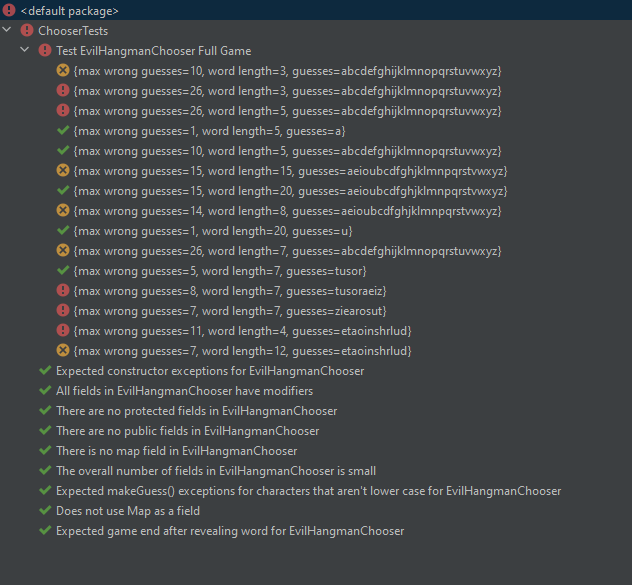Click green check beside Does not use Map
The image size is (632, 585).
pyautogui.click(x=45, y=510)
